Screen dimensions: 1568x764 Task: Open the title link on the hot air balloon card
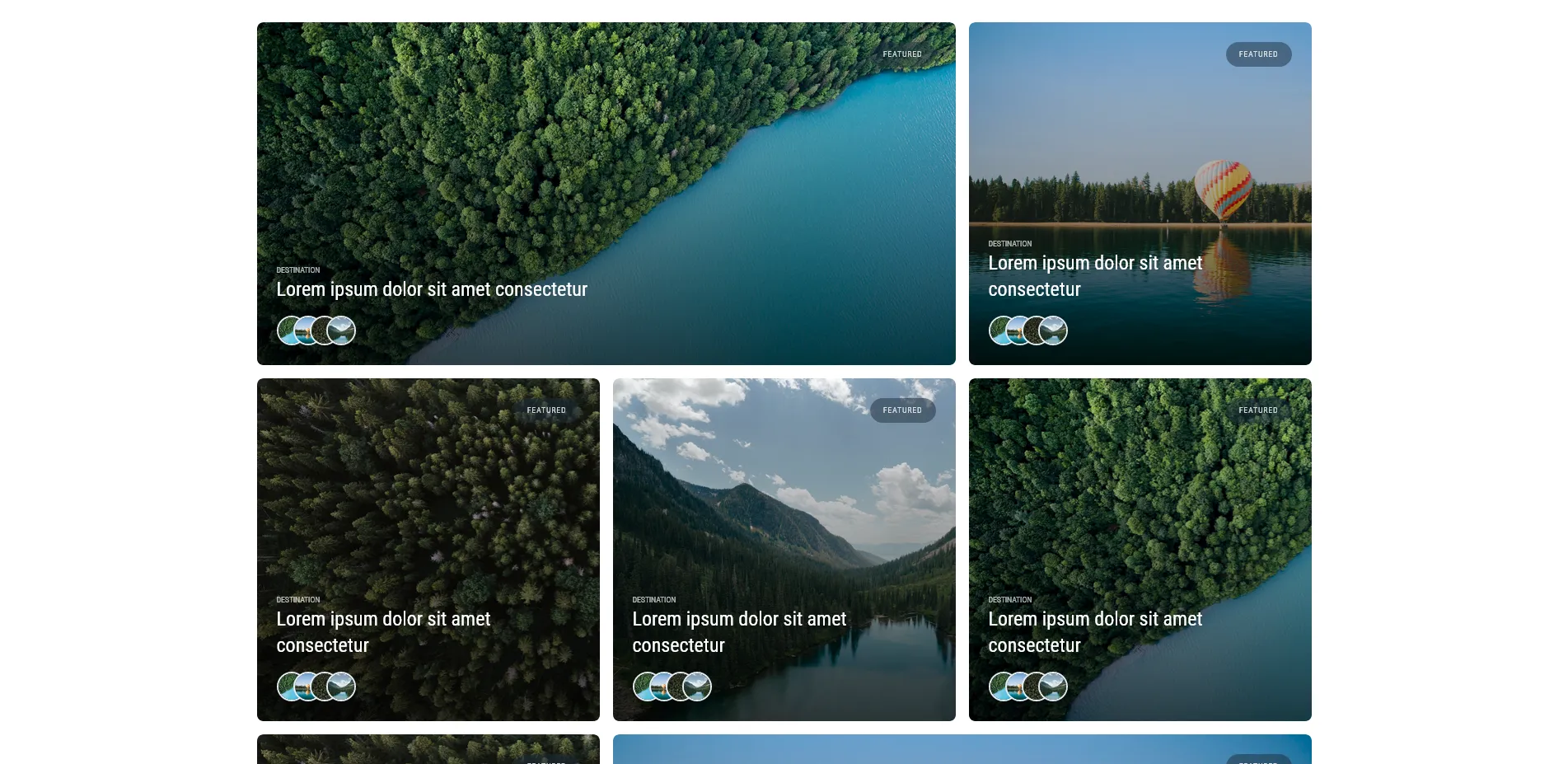click(x=1095, y=276)
